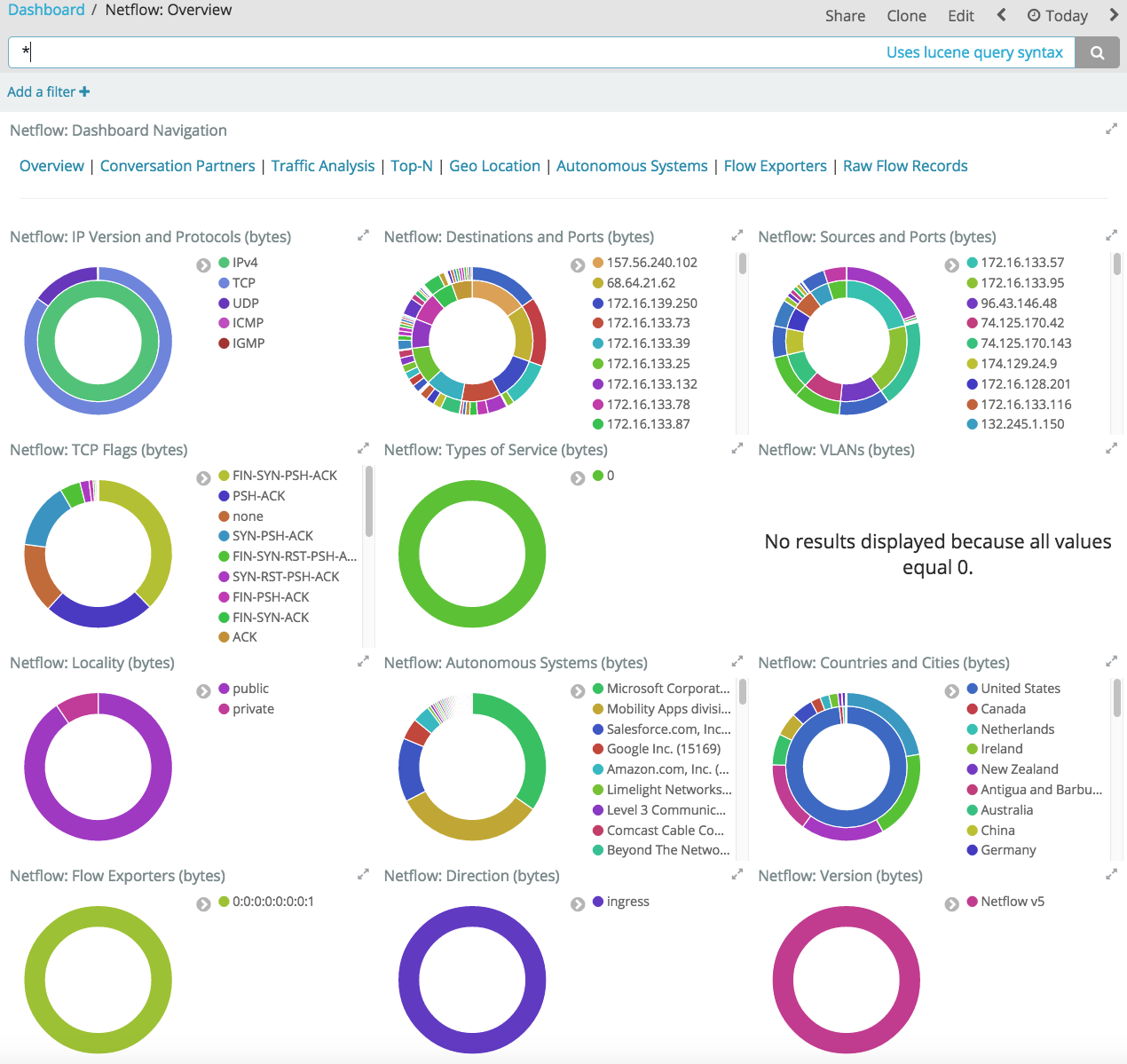Step back in time with the left chevron
1127x1064 pixels.
point(1002,15)
